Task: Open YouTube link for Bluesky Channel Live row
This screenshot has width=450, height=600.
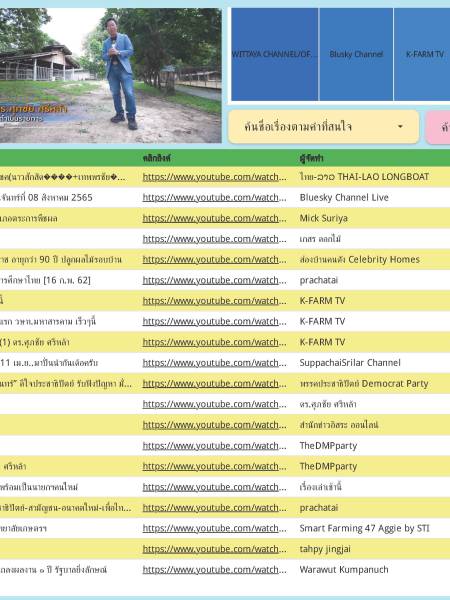Action: point(214,197)
